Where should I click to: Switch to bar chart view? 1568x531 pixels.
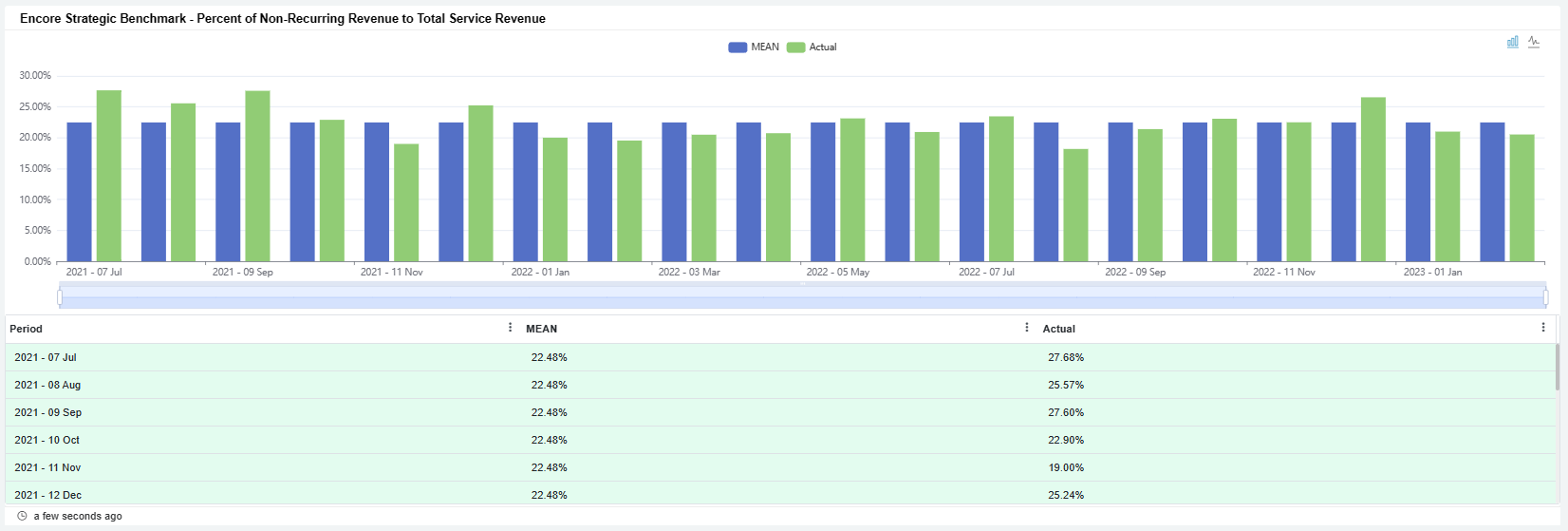click(x=1513, y=42)
